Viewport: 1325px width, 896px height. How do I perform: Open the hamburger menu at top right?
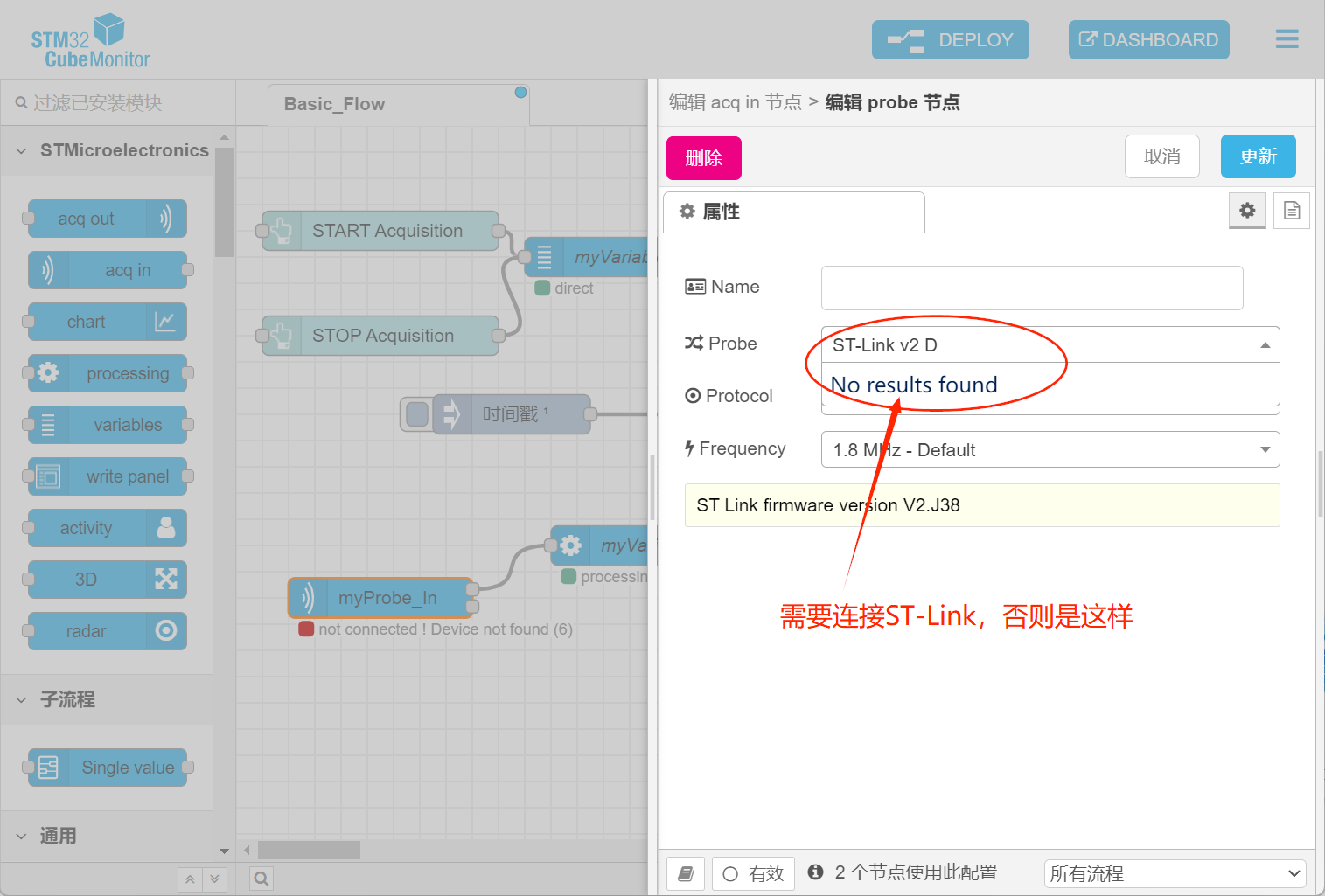1287,39
